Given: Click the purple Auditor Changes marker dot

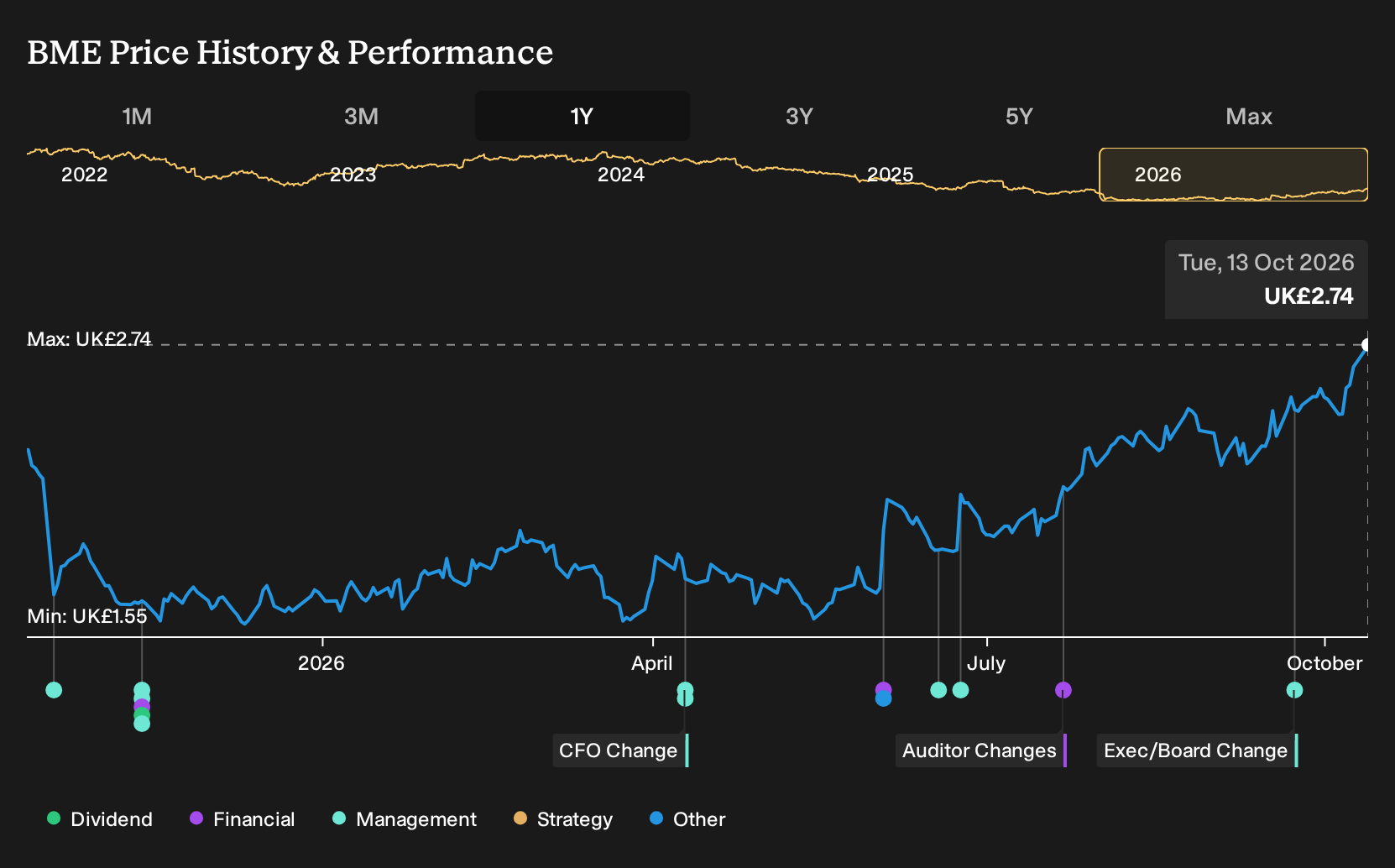Looking at the screenshot, I should click(1063, 690).
